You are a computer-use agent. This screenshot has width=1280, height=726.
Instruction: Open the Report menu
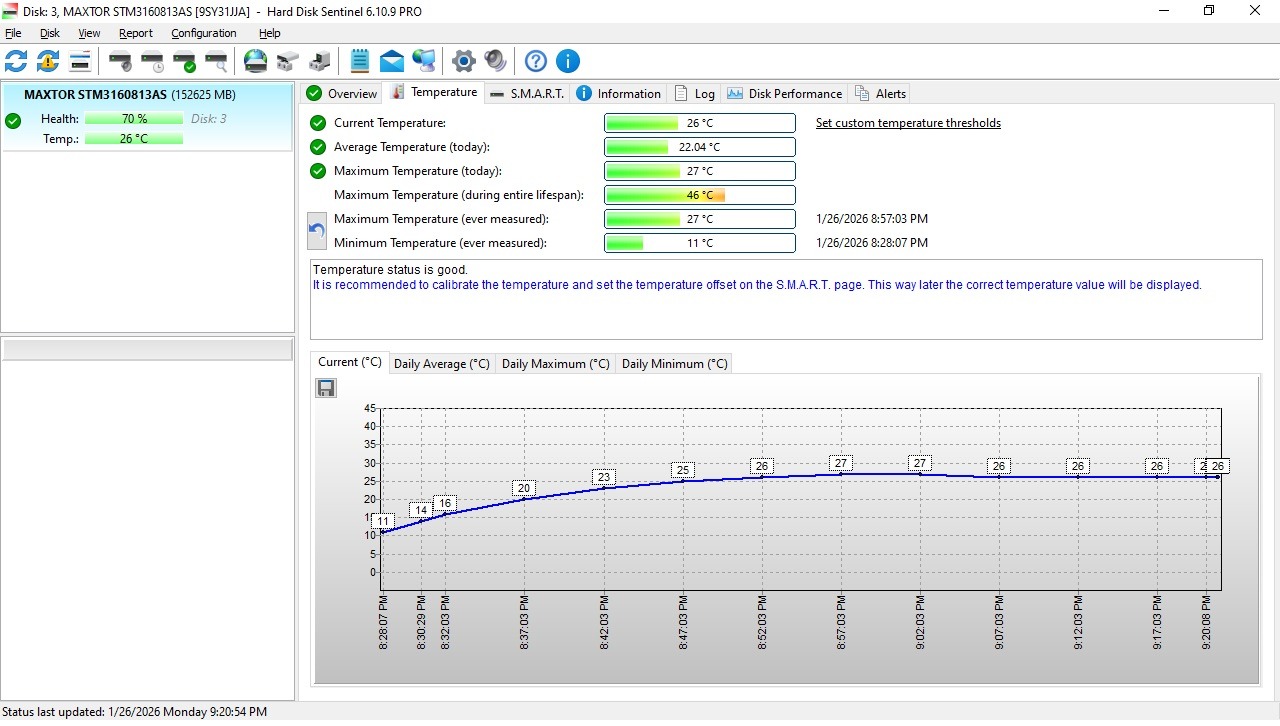tap(135, 33)
